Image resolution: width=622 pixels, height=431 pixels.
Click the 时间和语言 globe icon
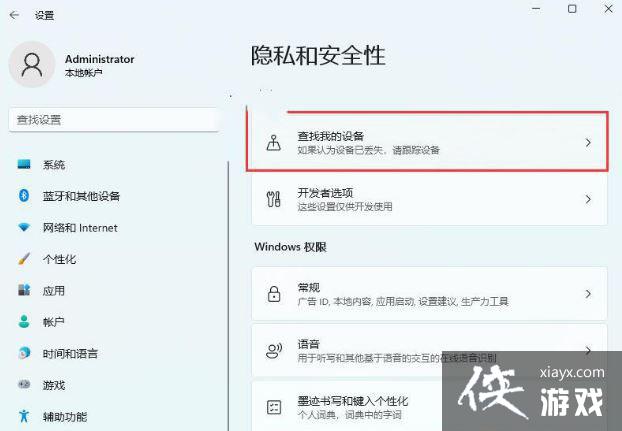pyautogui.click(x=24, y=353)
